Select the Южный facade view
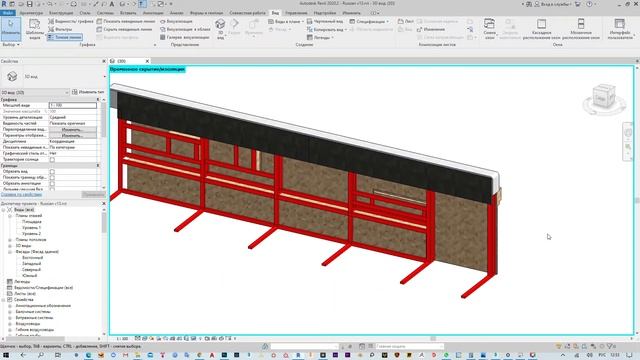This screenshot has width=640, height=360. [30, 276]
